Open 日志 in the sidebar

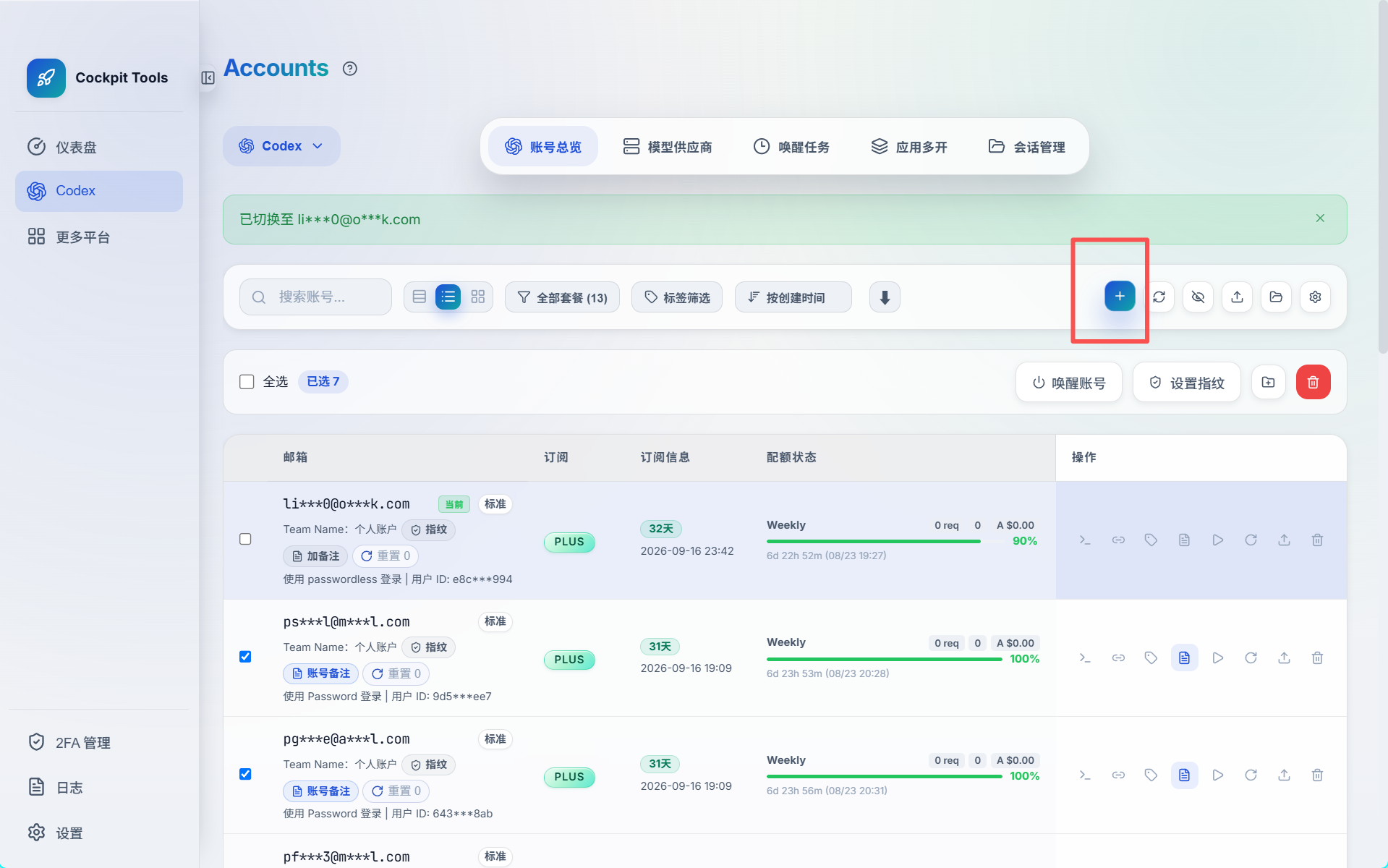pos(99,788)
